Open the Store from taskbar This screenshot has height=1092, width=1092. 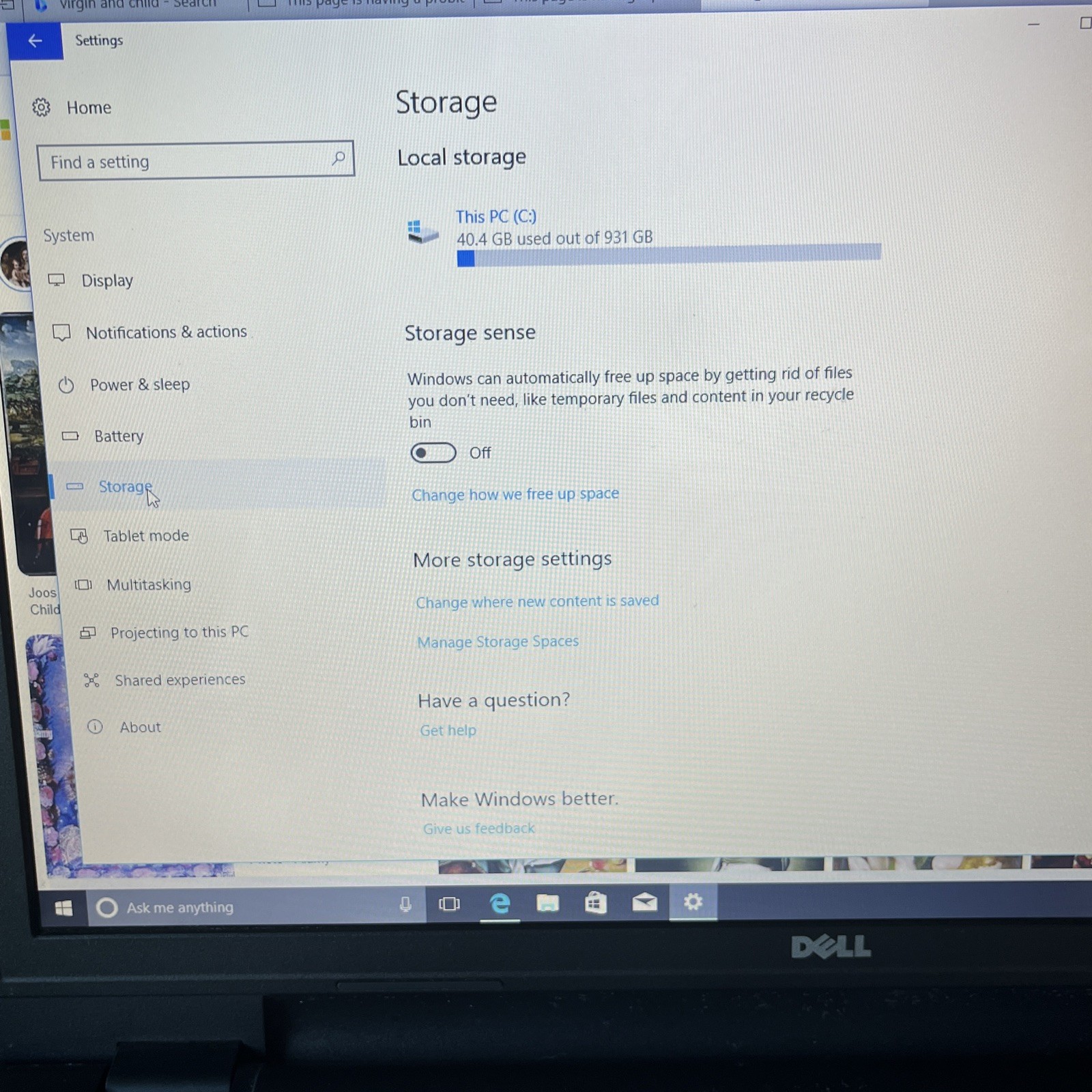[595, 902]
